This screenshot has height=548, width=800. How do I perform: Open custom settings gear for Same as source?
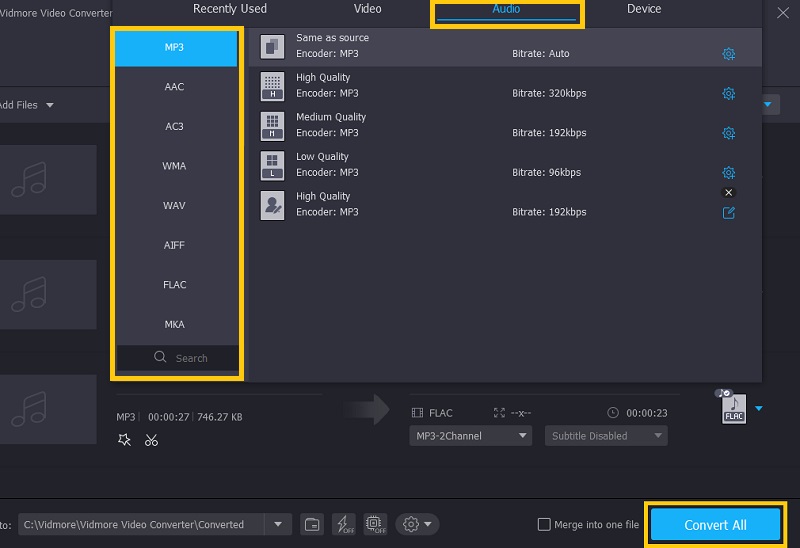tap(728, 54)
